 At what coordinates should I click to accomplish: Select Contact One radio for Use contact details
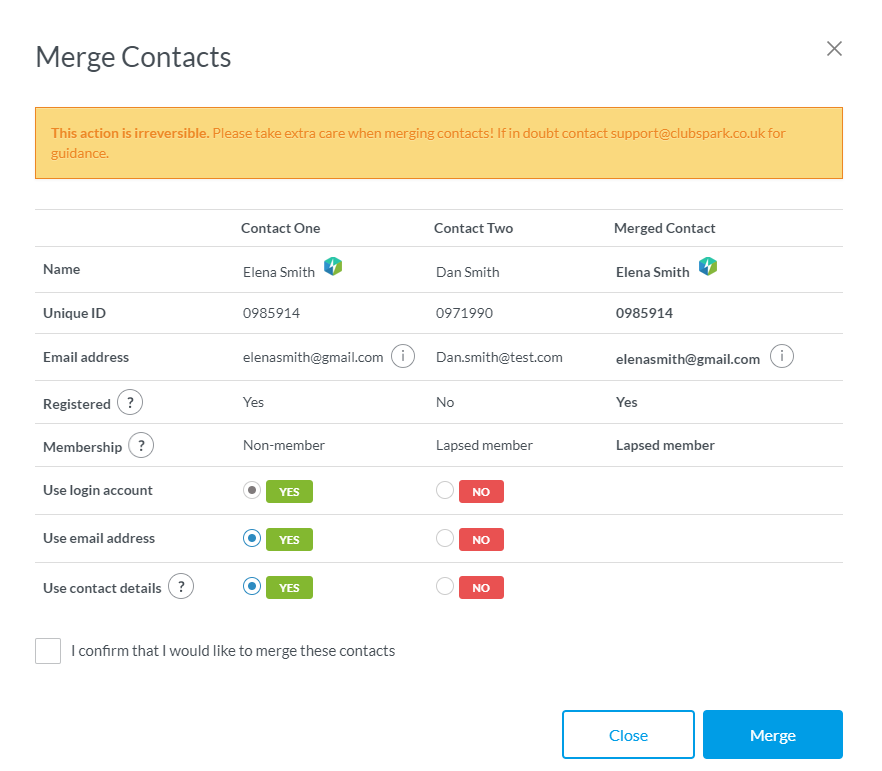pyautogui.click(x=252, y=587)
